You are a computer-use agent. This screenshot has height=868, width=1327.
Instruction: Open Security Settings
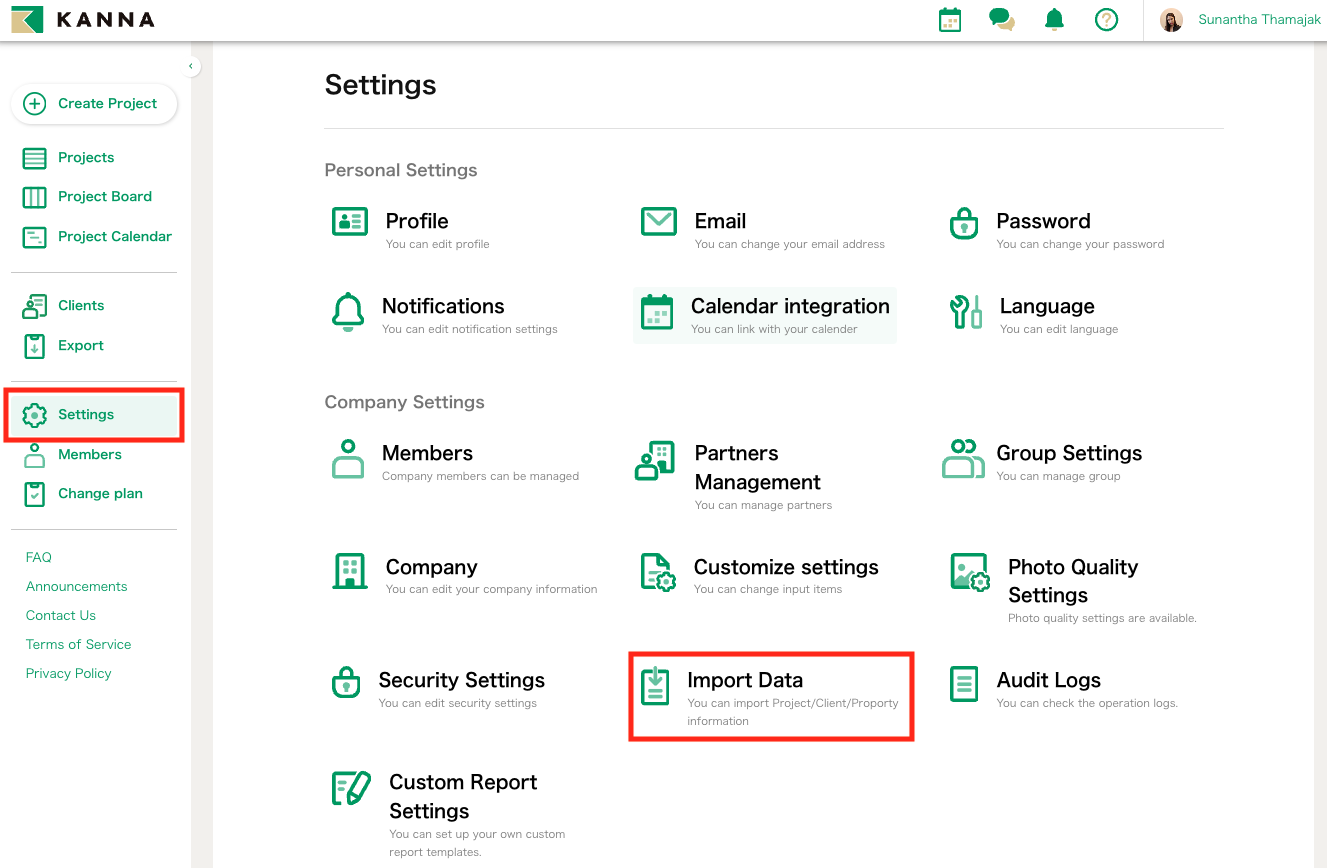click(461, 680)
